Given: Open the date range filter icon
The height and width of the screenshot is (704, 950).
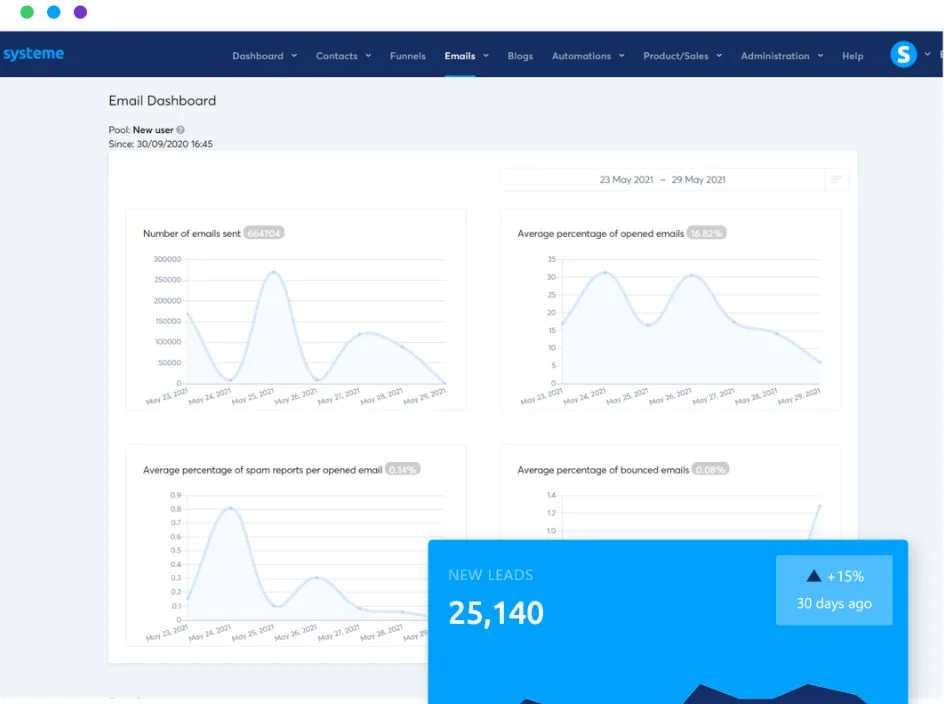Looking at the screenshot, I should [836, 179].
